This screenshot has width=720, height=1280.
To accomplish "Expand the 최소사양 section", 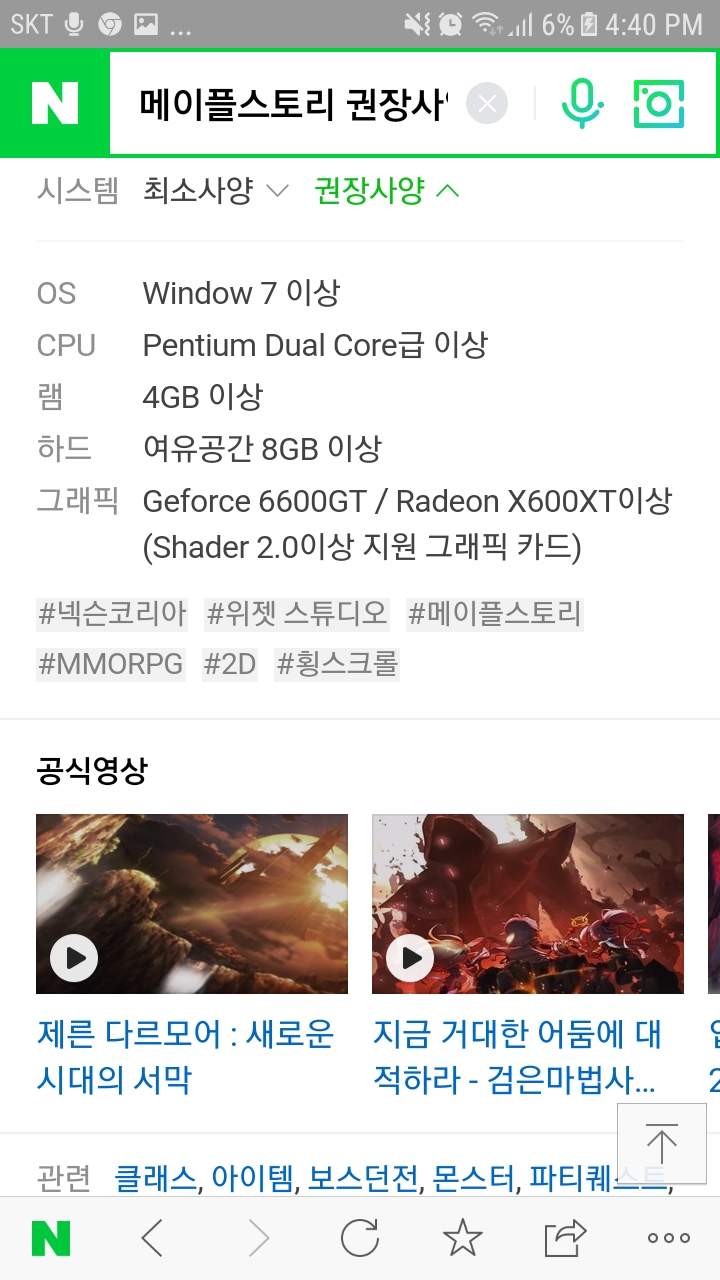I will click(x=216, y=190).
